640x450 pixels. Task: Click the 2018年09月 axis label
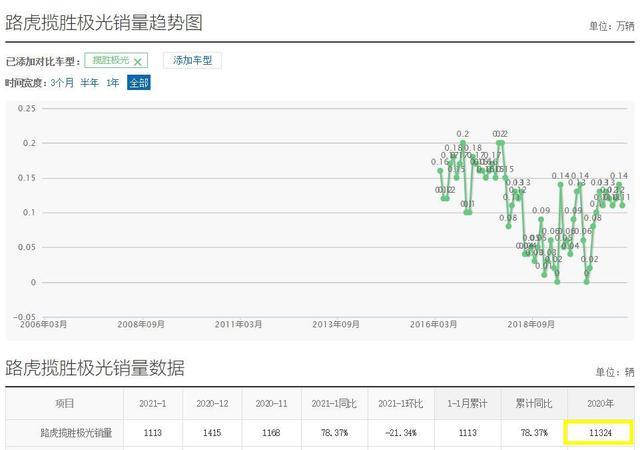click(531, 324)
